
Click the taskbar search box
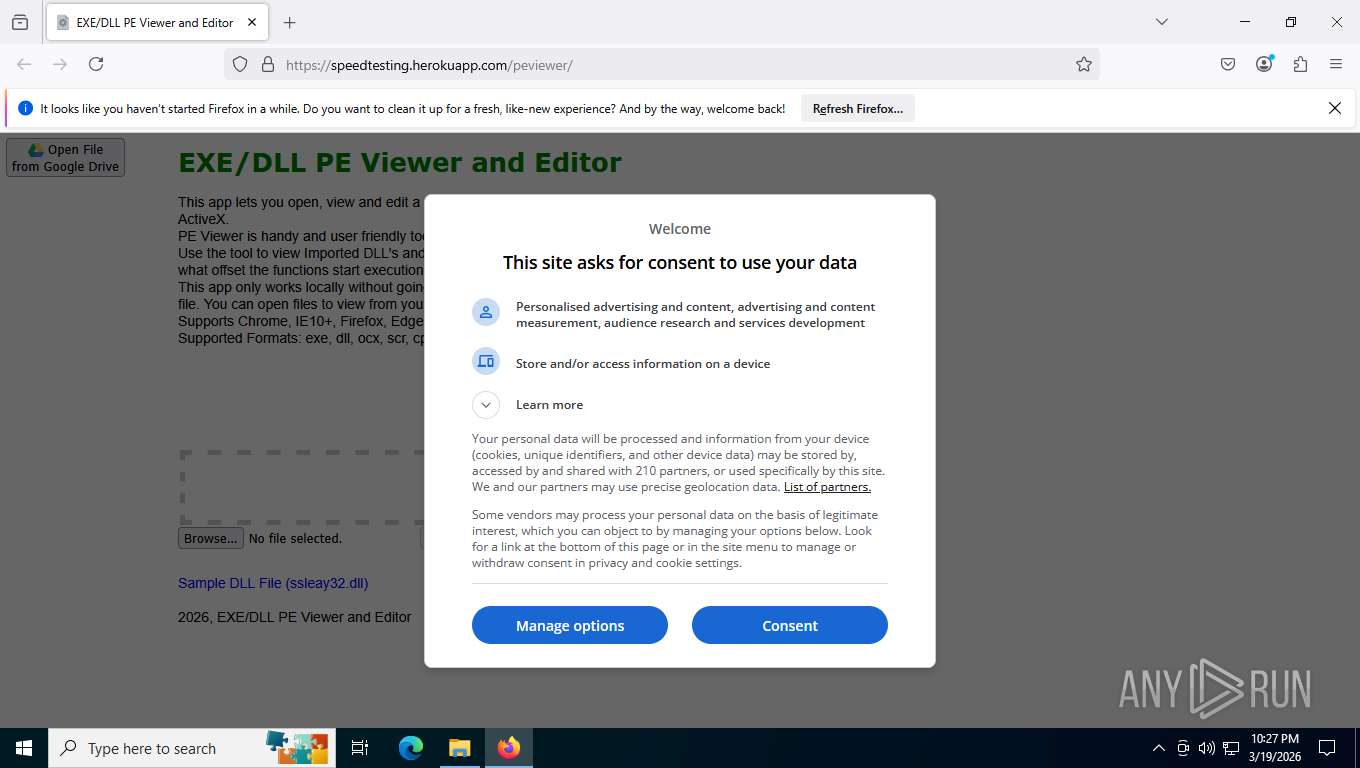click(x=190, y=748)
